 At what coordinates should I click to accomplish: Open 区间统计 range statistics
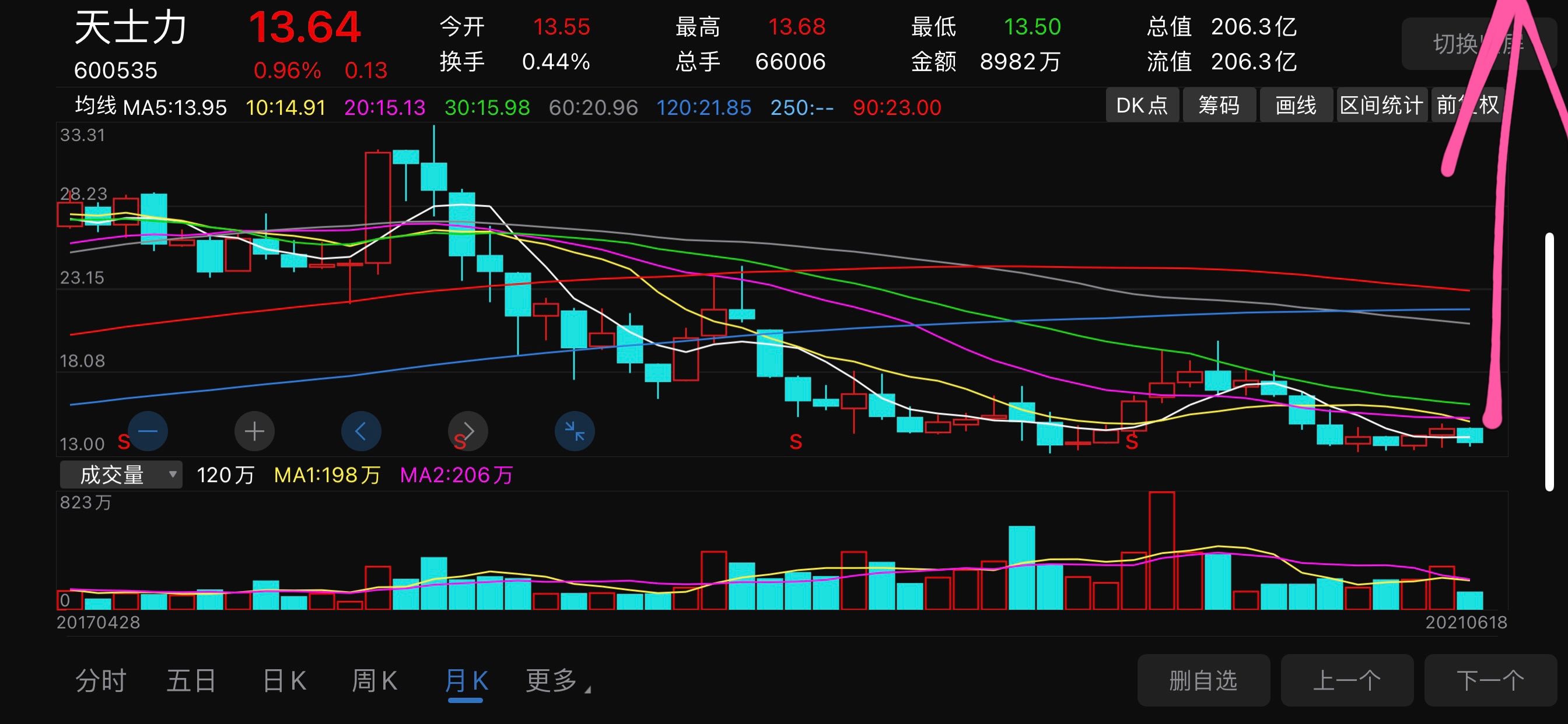tap(1381, 106)
